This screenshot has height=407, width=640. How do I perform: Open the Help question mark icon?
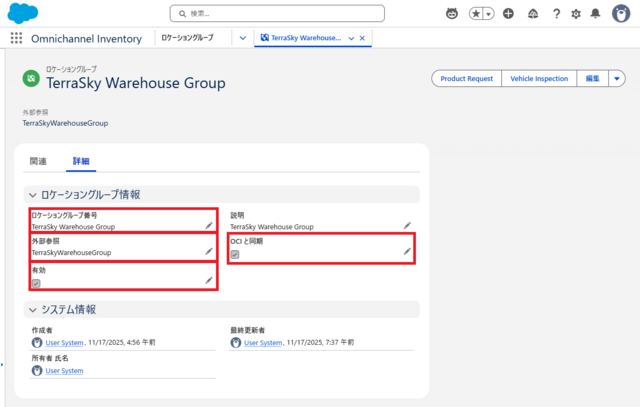tap(556, 13)
